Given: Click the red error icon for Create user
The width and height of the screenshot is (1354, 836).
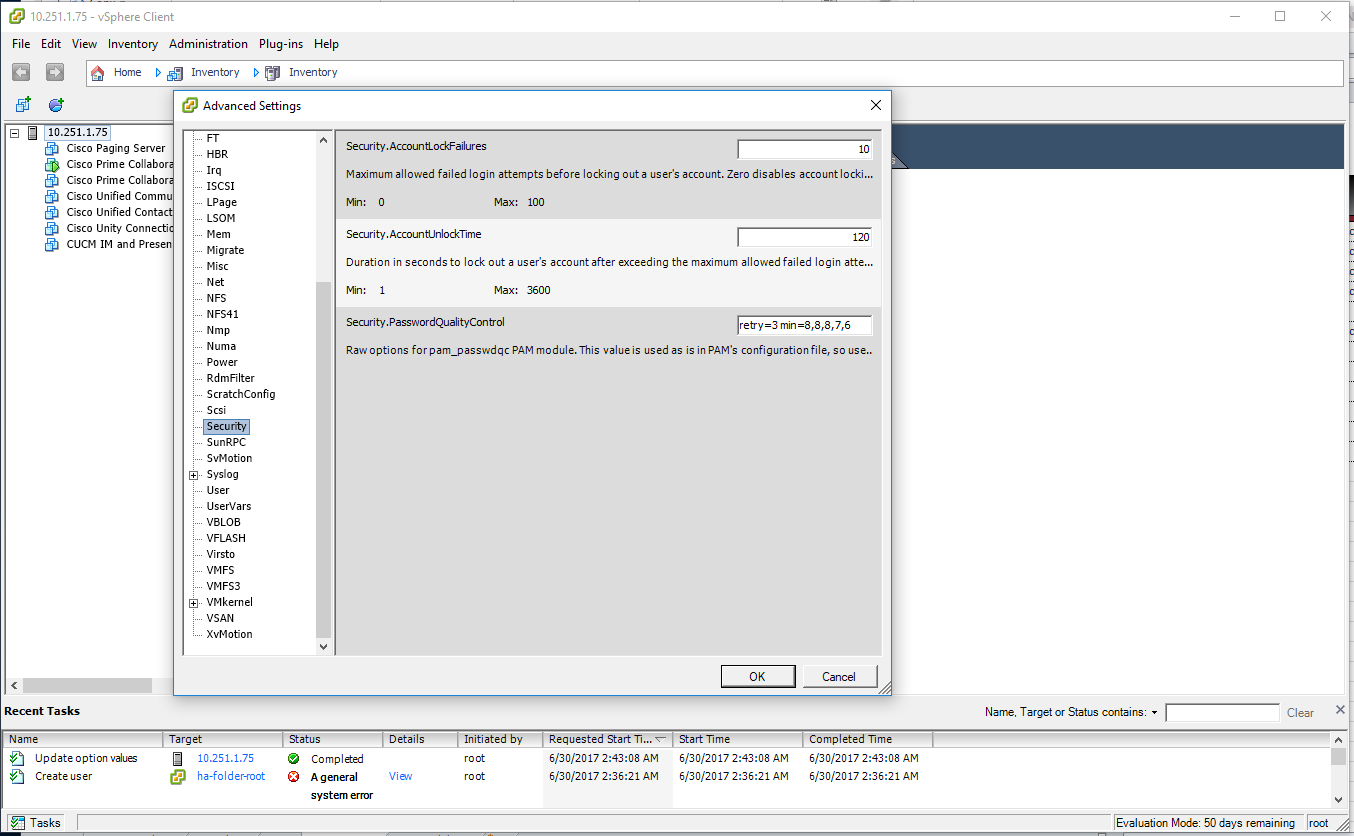Looking at the screenshot, I should (x=292, y=776).
